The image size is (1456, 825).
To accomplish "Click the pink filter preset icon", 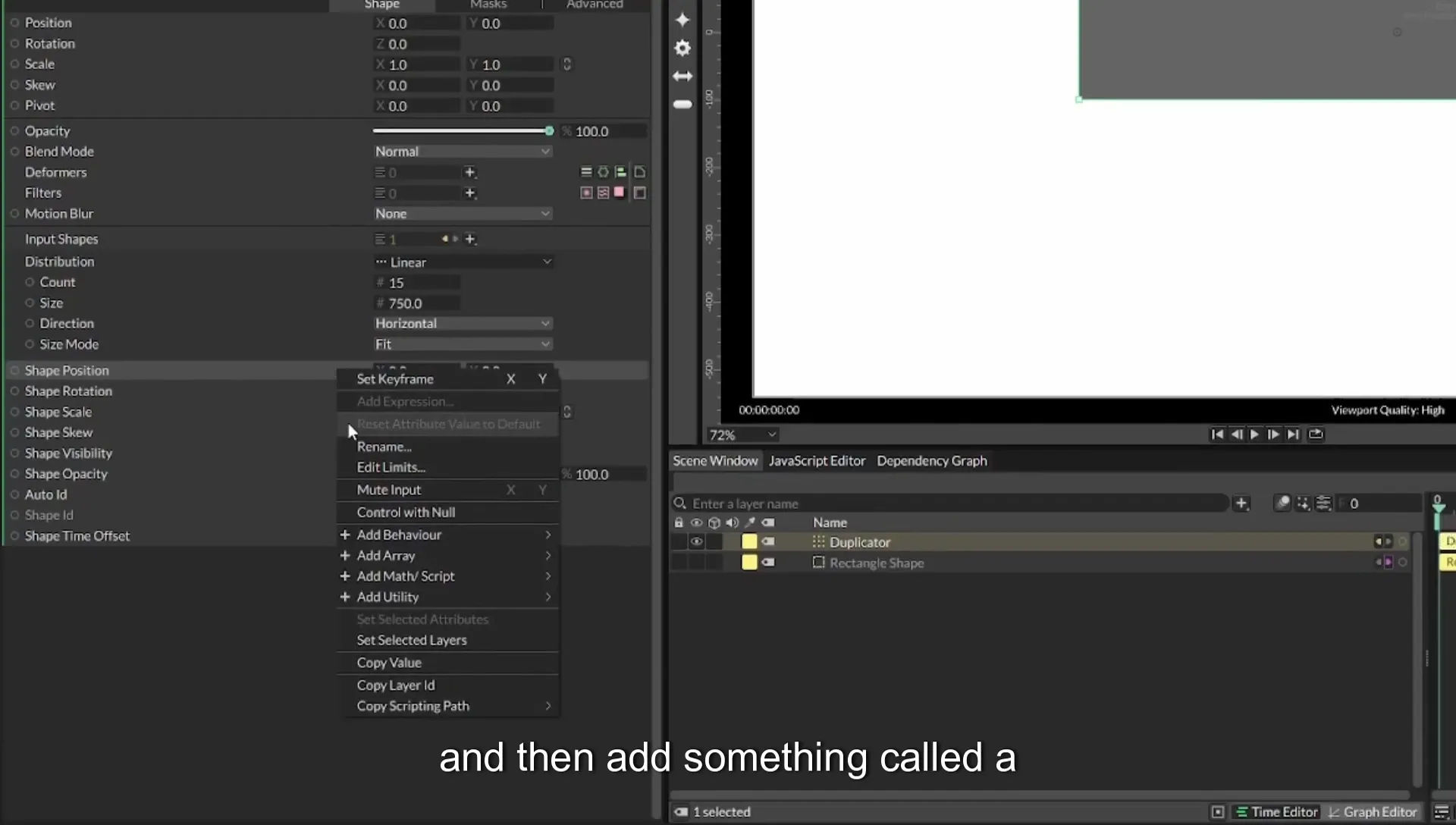I will [x=620, y=193].
